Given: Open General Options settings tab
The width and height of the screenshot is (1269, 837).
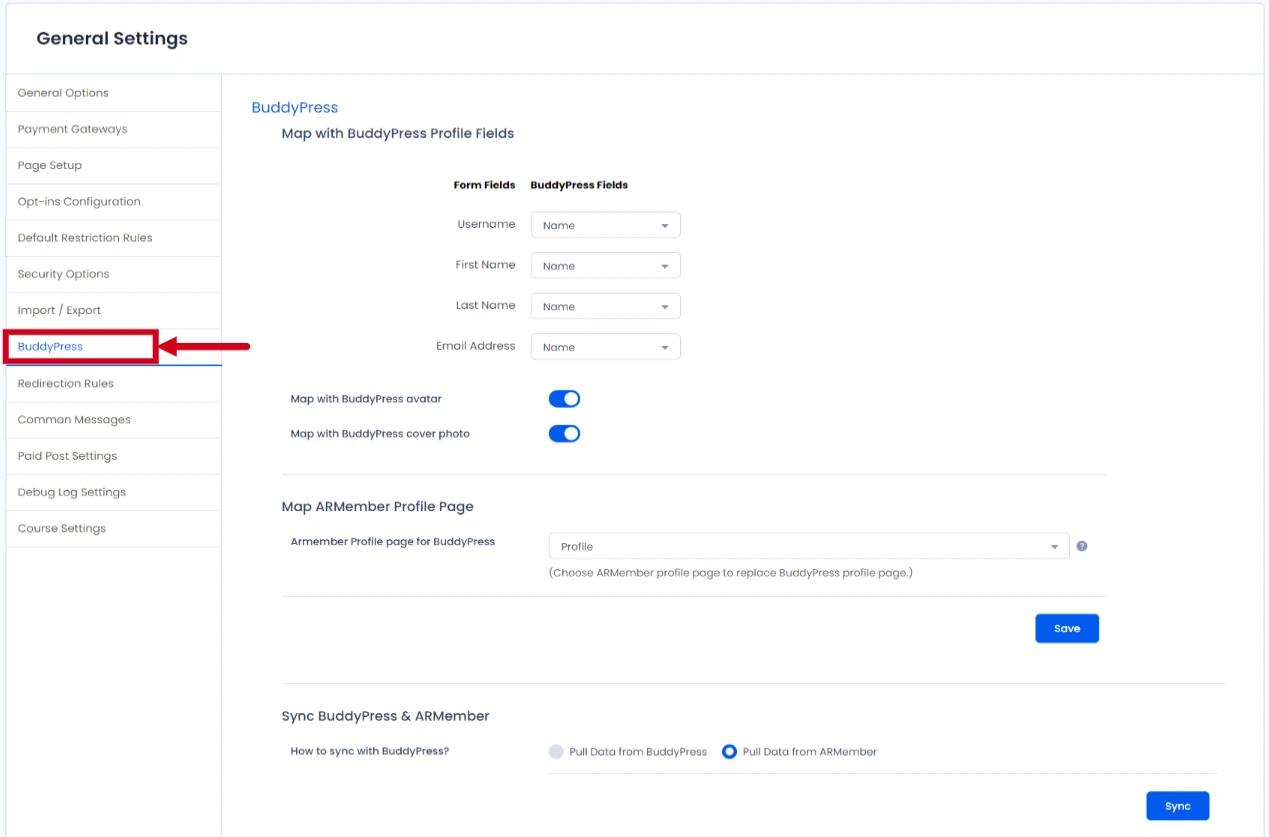Looking at the screenshot, I should click(x=113, y=93).
